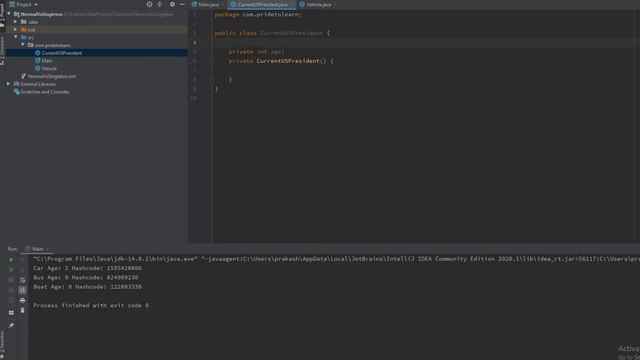Image resolution: width=640 pixels, height=360 pixels.
Task: Click the Scratches and Consoles icon
Action: (x=17, y=92)
